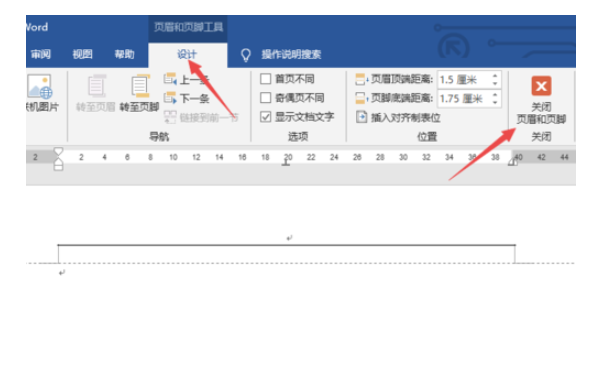
Task: Uncheck 显示文档文字 checkbox
Action: 265,117
